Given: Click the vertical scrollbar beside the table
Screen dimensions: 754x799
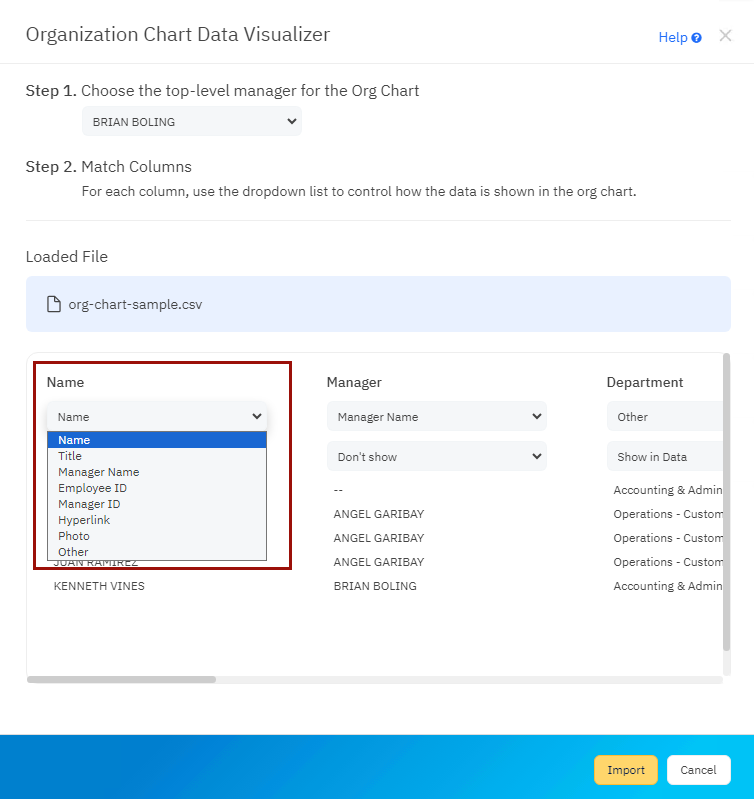Looking at the screenshot, I should (726, 500).
